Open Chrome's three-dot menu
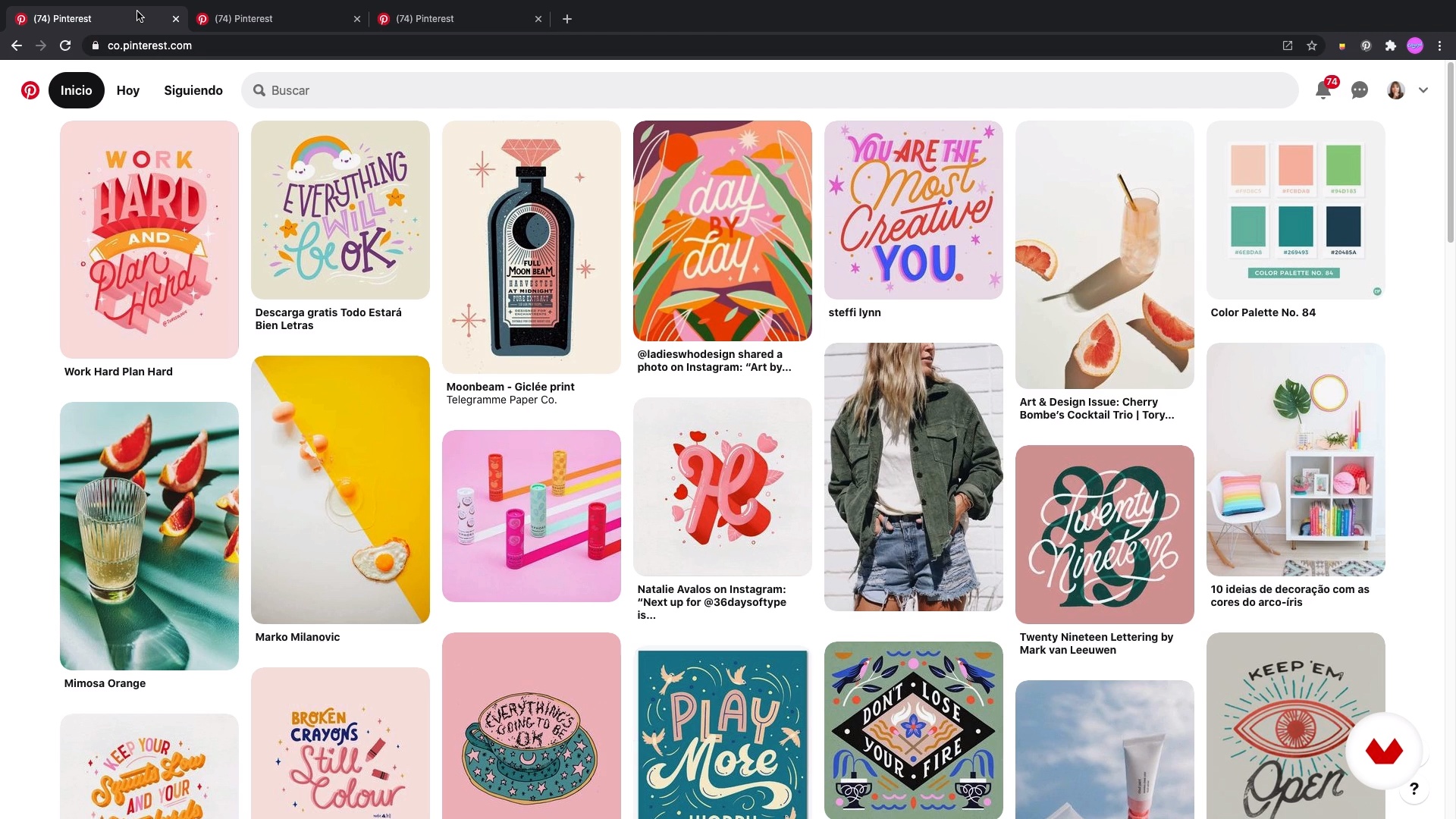The height and width of the screenshot is (819, 1456). (1439, 45)
